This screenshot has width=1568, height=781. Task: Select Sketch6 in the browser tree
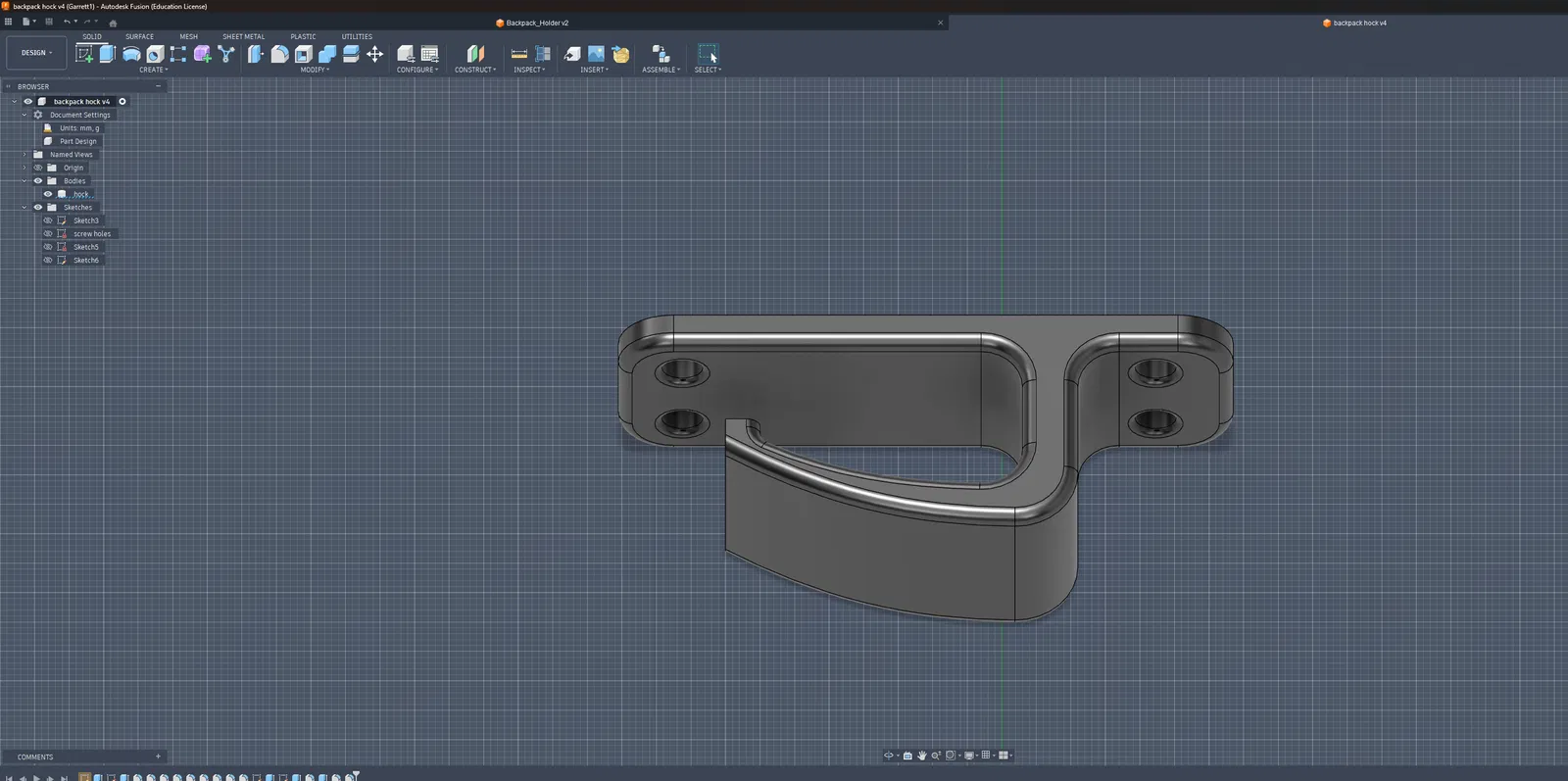tap(86, 261)
